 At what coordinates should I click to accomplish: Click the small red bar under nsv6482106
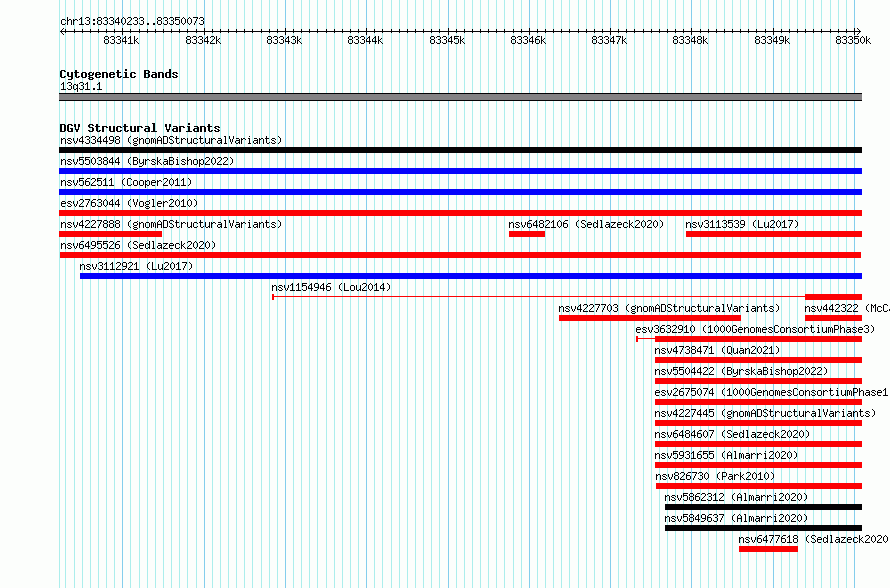point(527,234)
